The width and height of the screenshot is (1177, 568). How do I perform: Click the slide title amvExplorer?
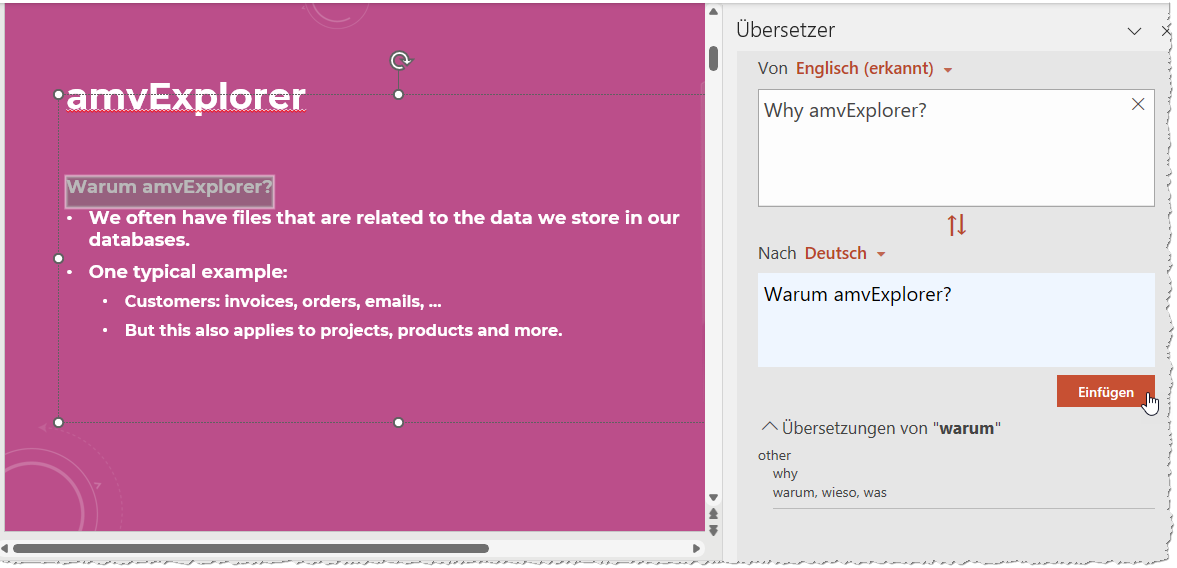click(x=186, y=97)
